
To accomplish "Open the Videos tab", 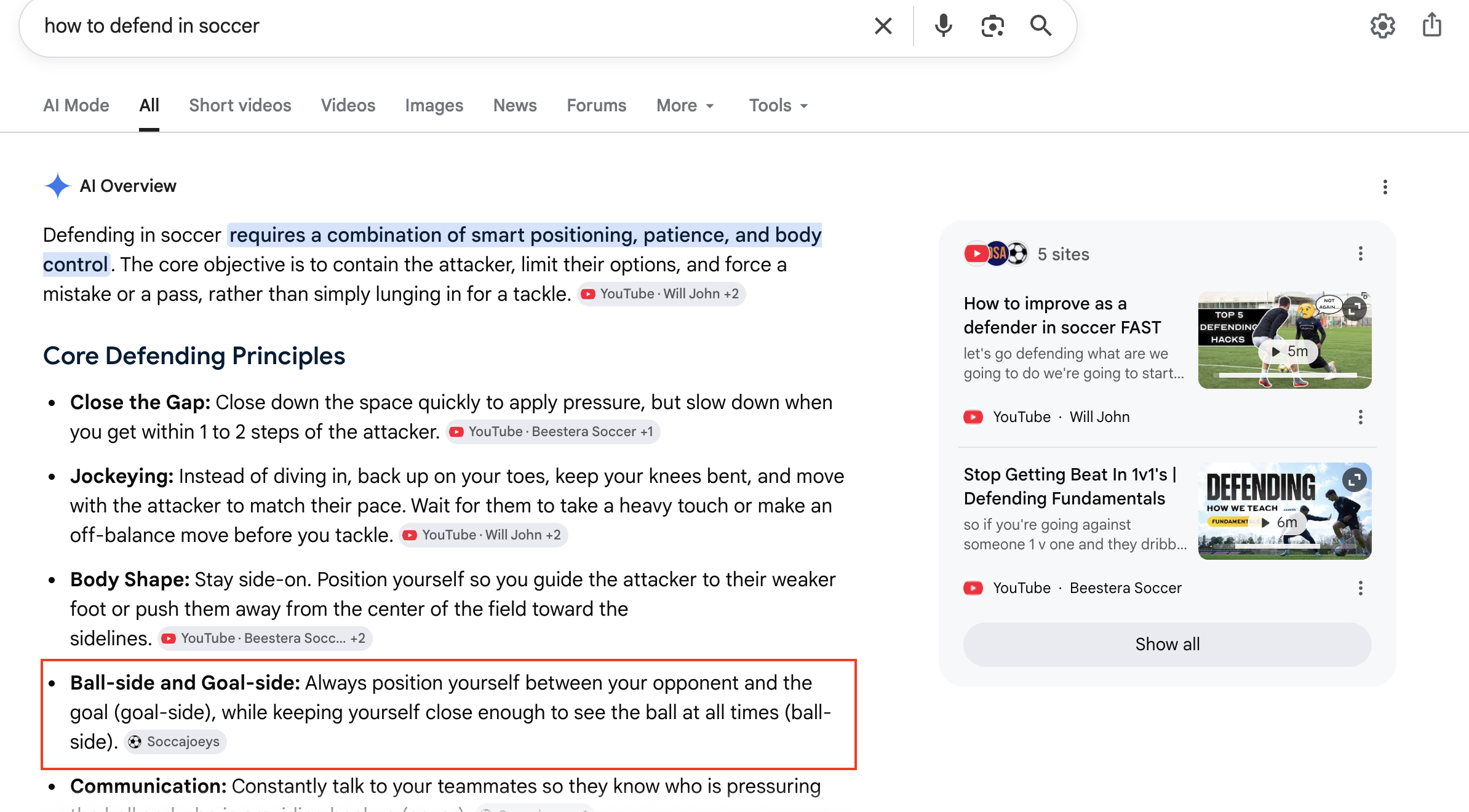I will point(348,106).
